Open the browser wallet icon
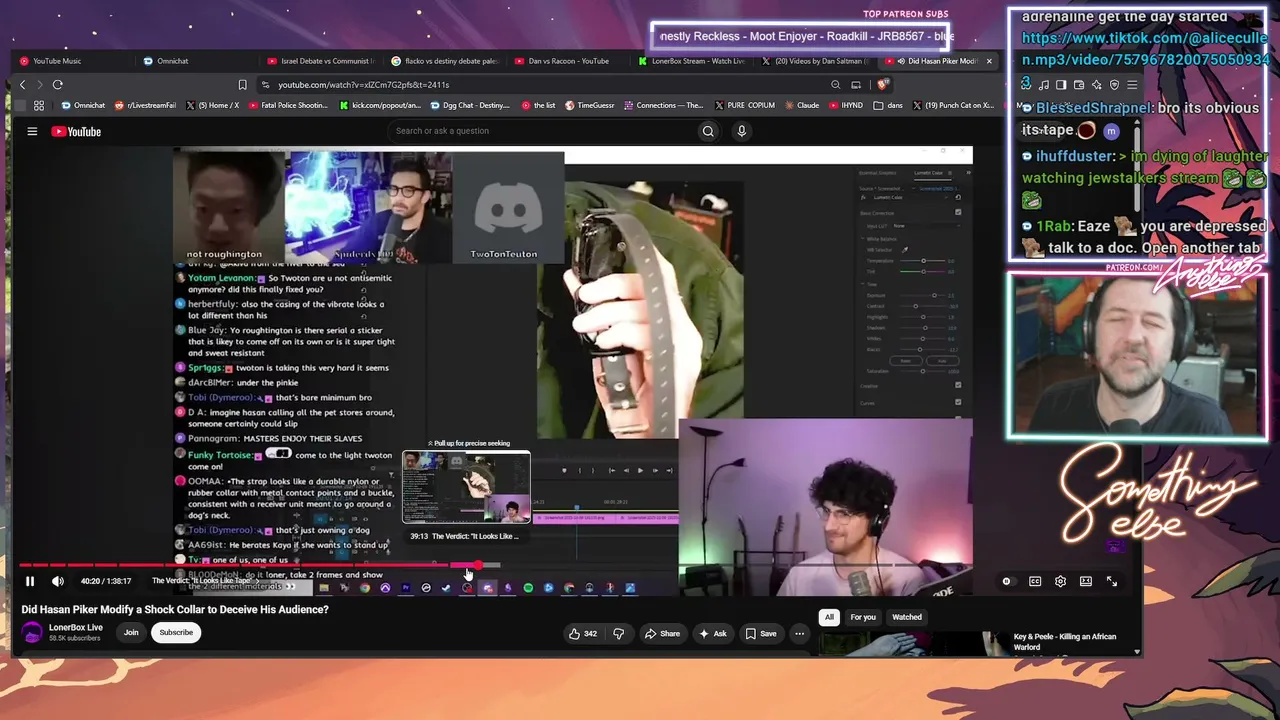Viewport: 1280px width, 720px height. tap(1079, 85)
